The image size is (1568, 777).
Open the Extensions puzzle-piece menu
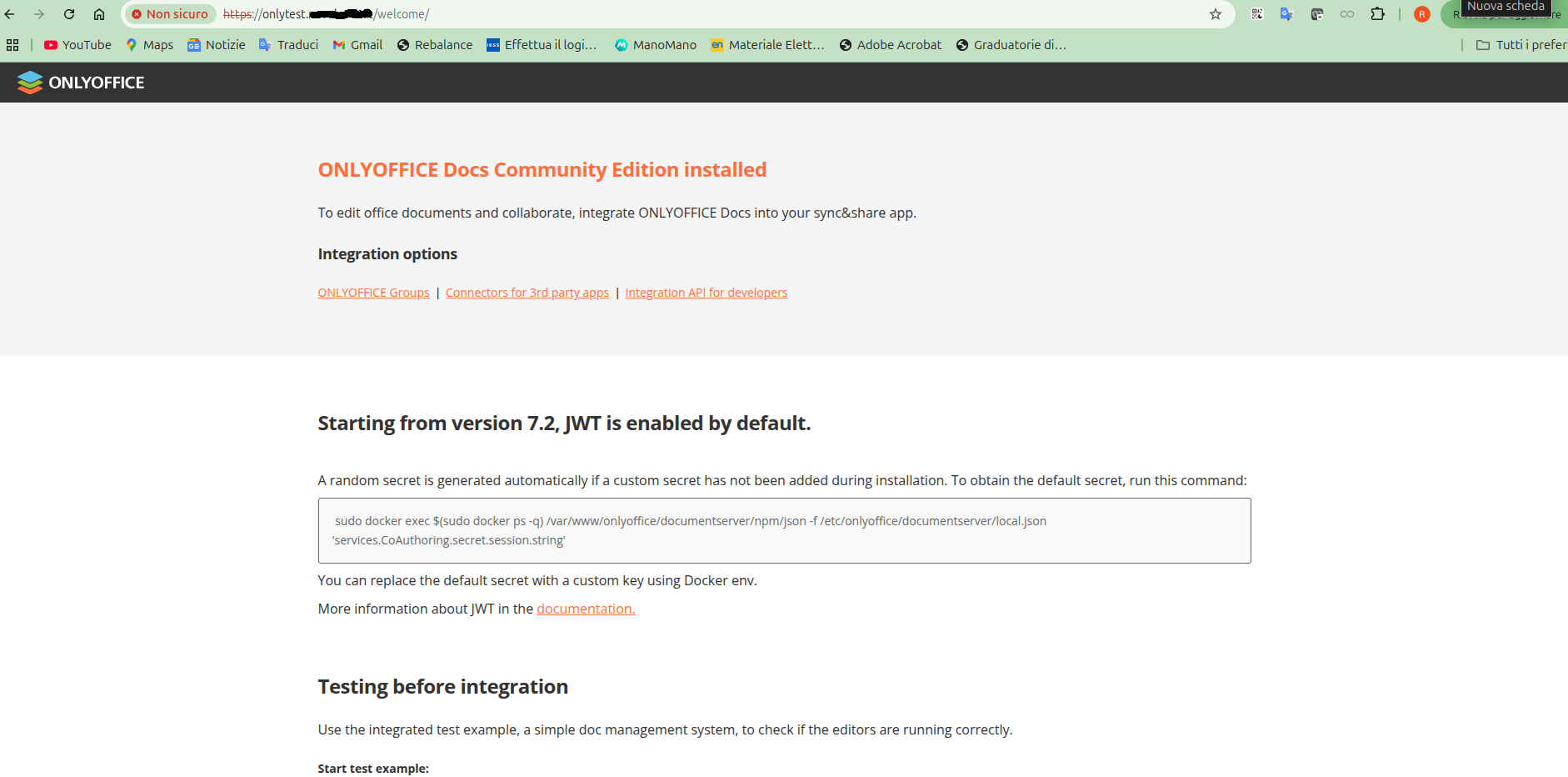1378,14
